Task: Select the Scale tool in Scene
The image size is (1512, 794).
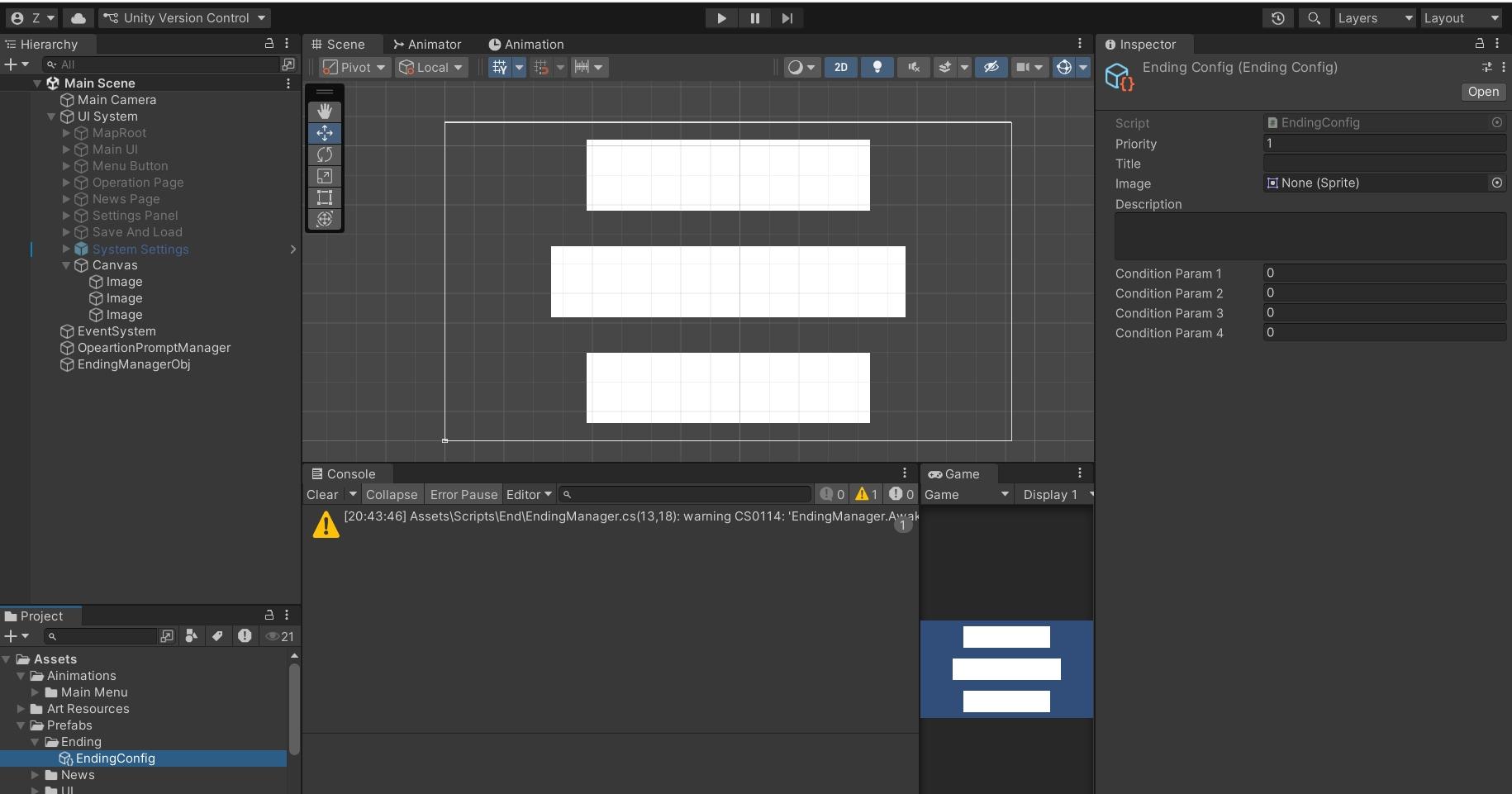Action: click(325, 176)
